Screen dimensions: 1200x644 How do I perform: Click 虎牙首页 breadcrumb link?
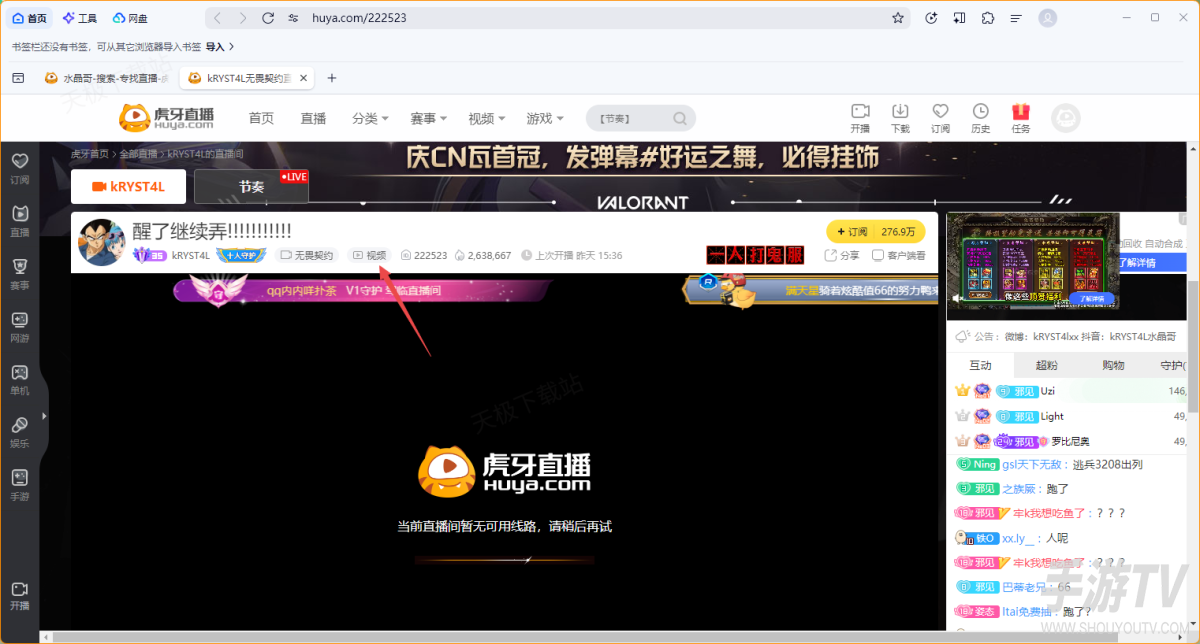pos(90,154)
